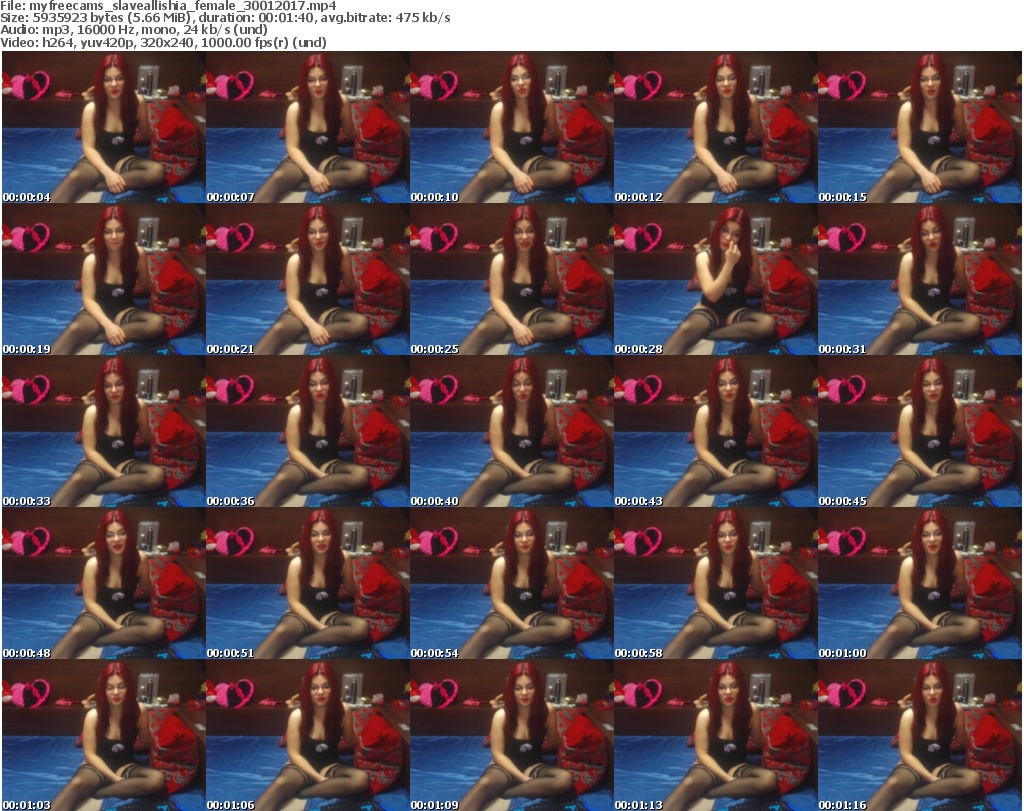Choose the frame marked 00:00:54

click(511, 584)
